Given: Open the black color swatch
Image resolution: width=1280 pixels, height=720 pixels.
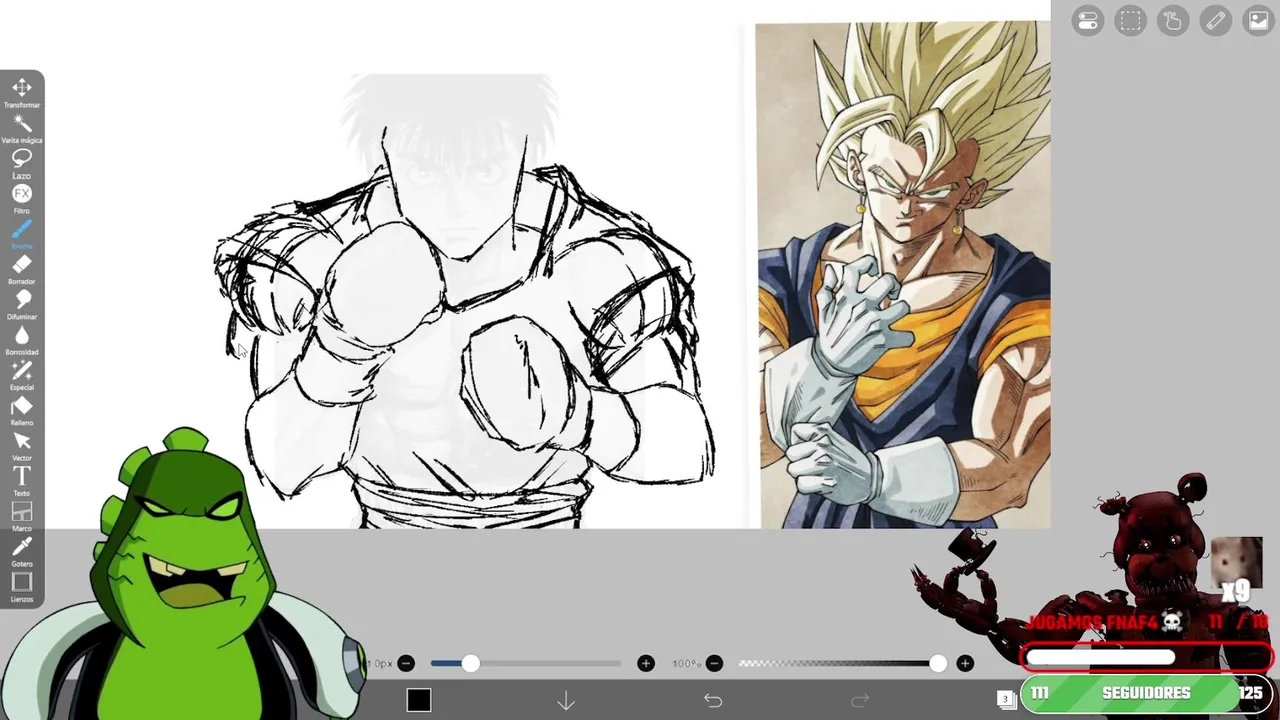Looking at the screenshot, I should [419, 700].
